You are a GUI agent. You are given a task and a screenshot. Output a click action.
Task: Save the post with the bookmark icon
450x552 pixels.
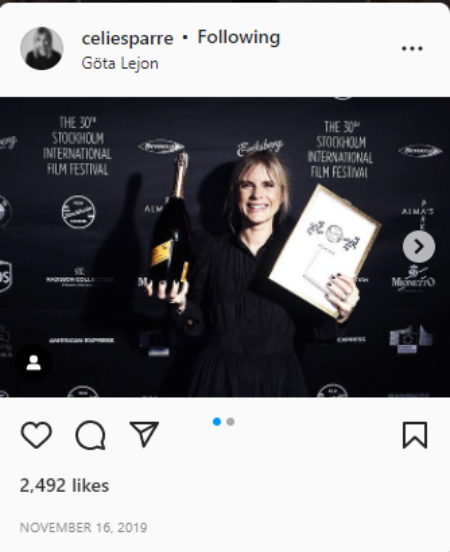pos(415,435)
